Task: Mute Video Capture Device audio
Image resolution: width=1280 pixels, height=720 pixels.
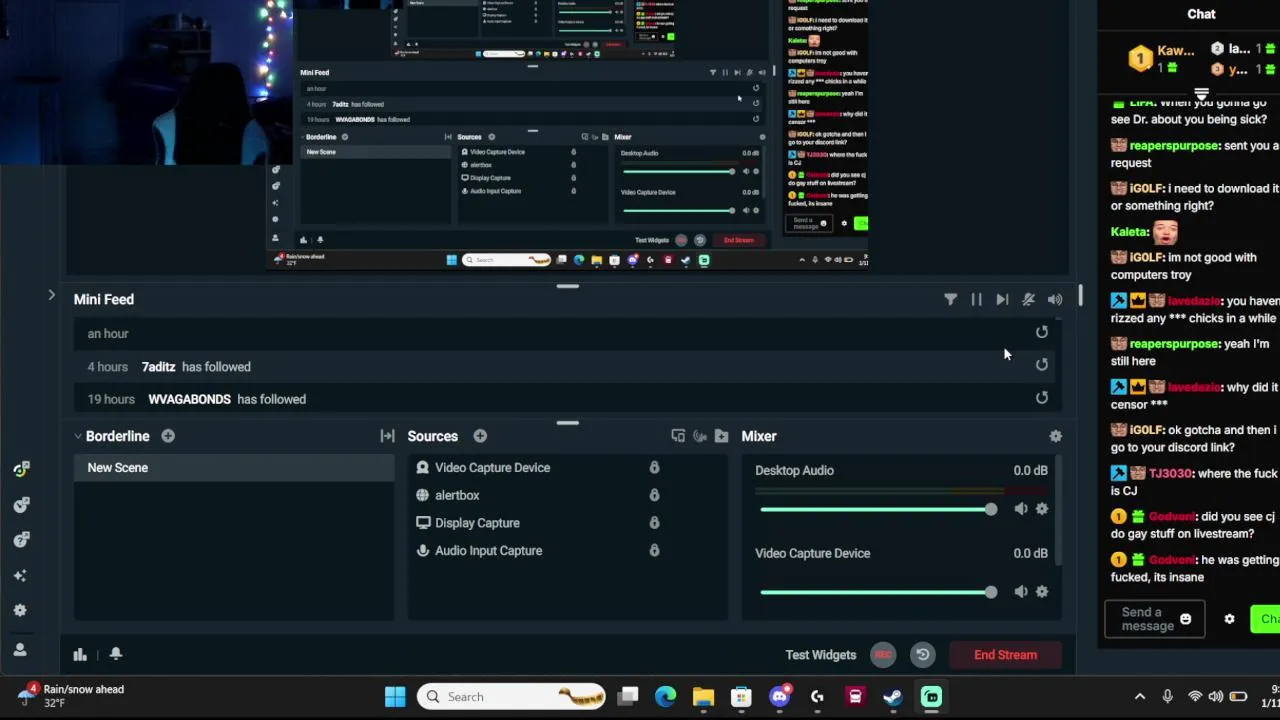Action: pos(1020,592)
